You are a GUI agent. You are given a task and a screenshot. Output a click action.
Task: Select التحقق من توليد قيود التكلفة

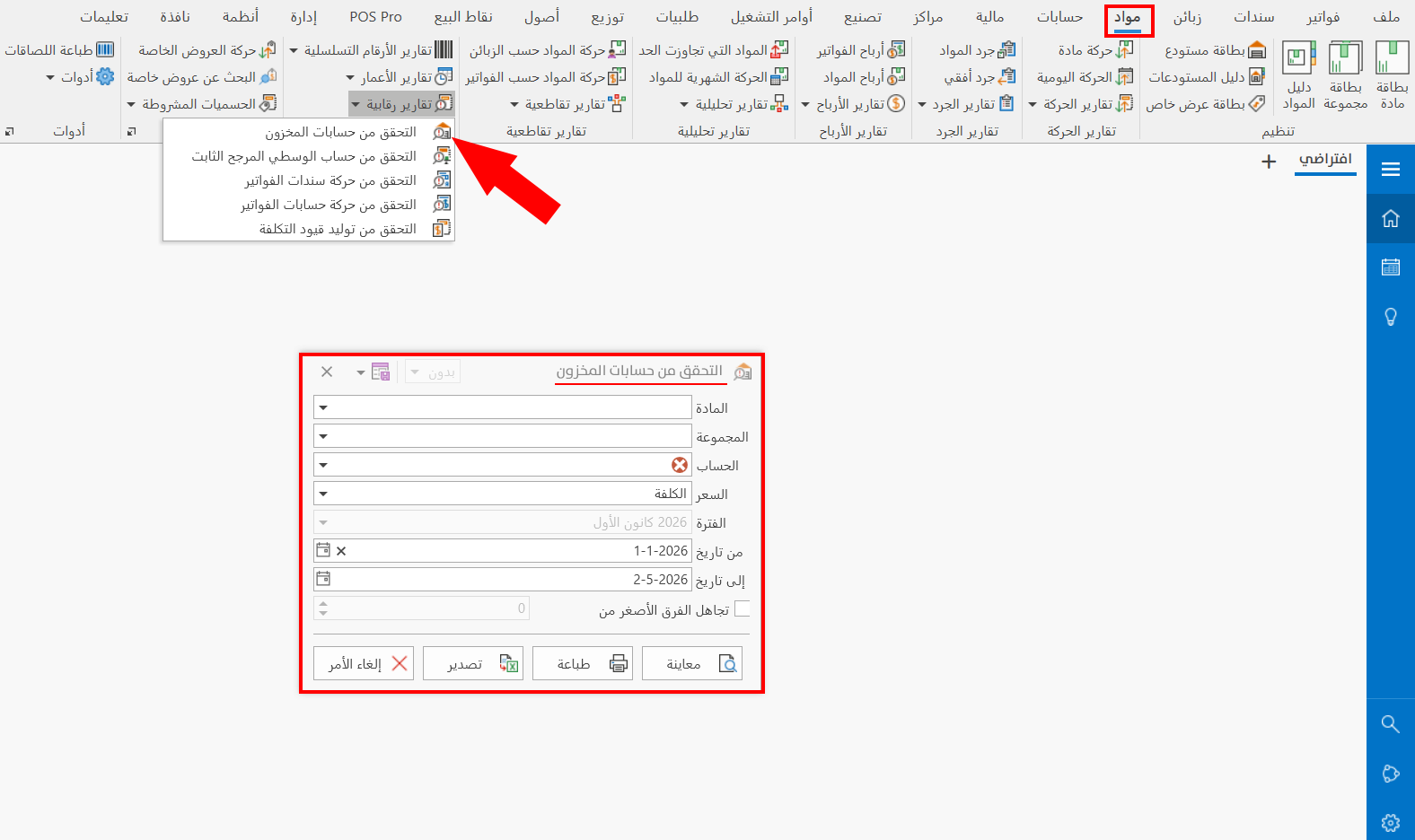(x=309, y=229)
